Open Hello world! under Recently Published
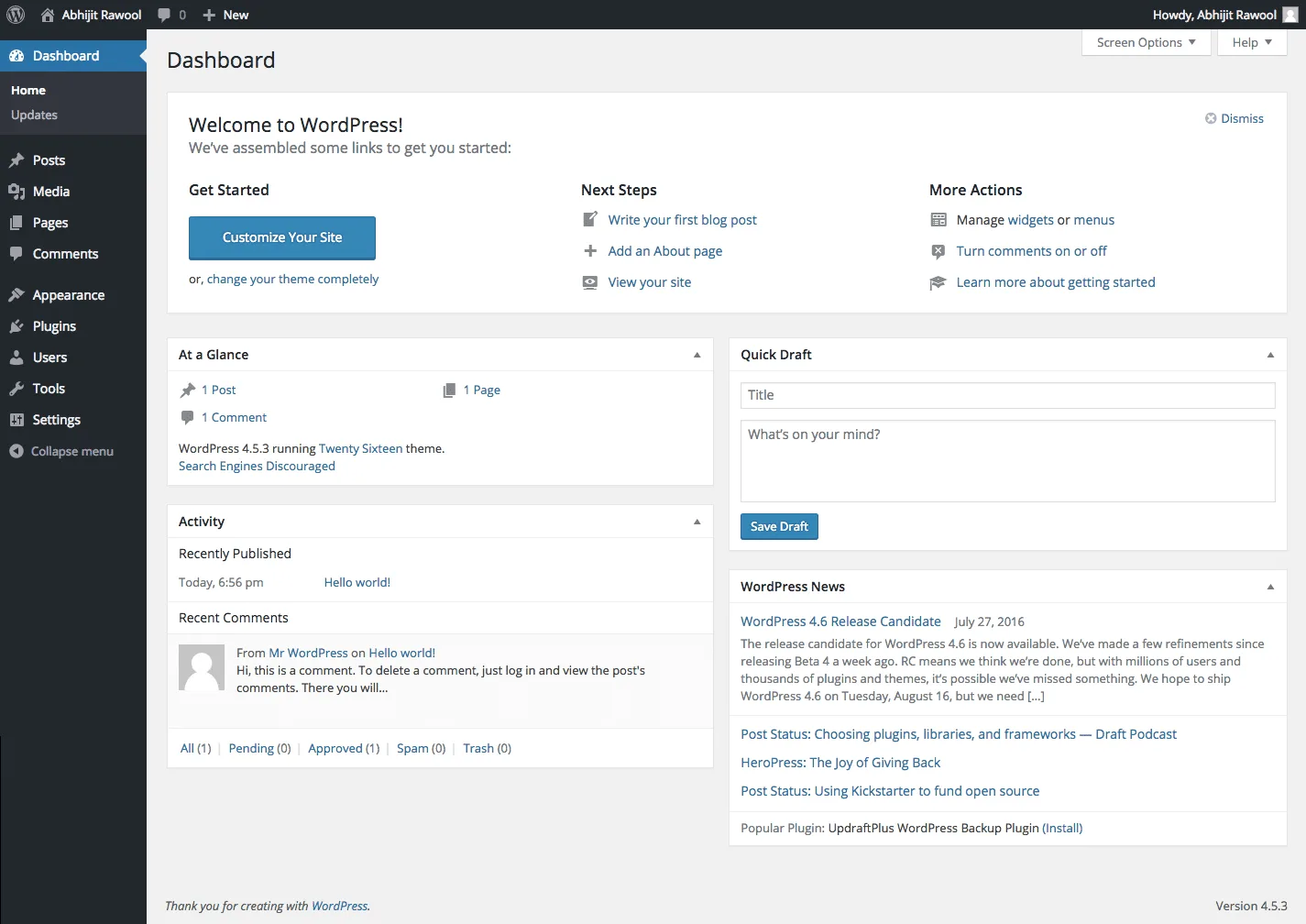 point(357,582)
